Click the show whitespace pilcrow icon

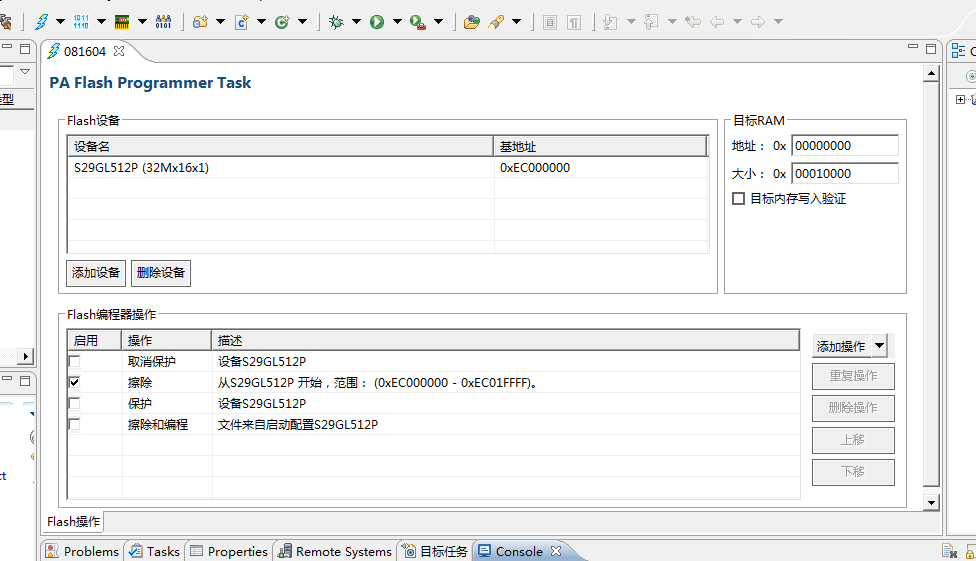click(x=574, y=22)
